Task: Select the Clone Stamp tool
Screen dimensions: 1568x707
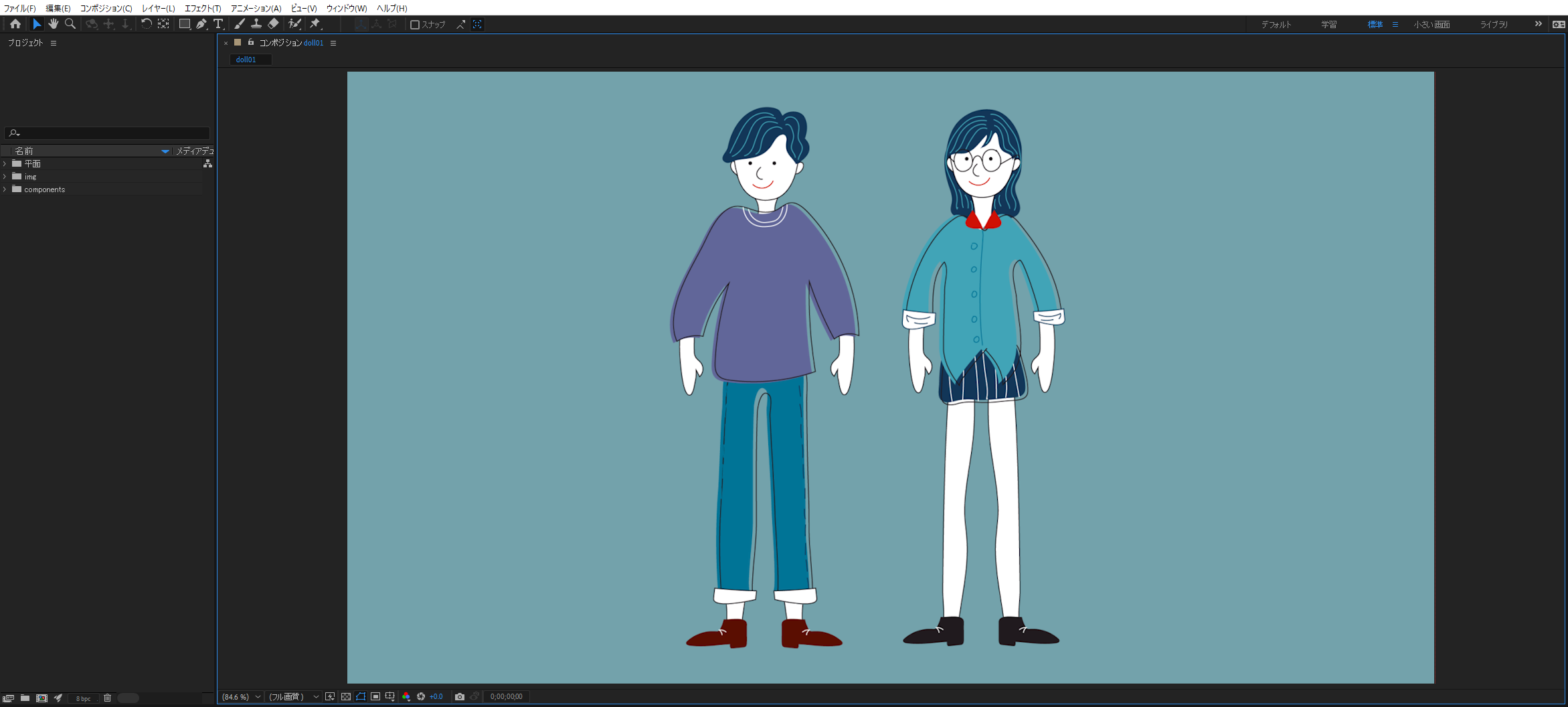Action: coord(256,24)
